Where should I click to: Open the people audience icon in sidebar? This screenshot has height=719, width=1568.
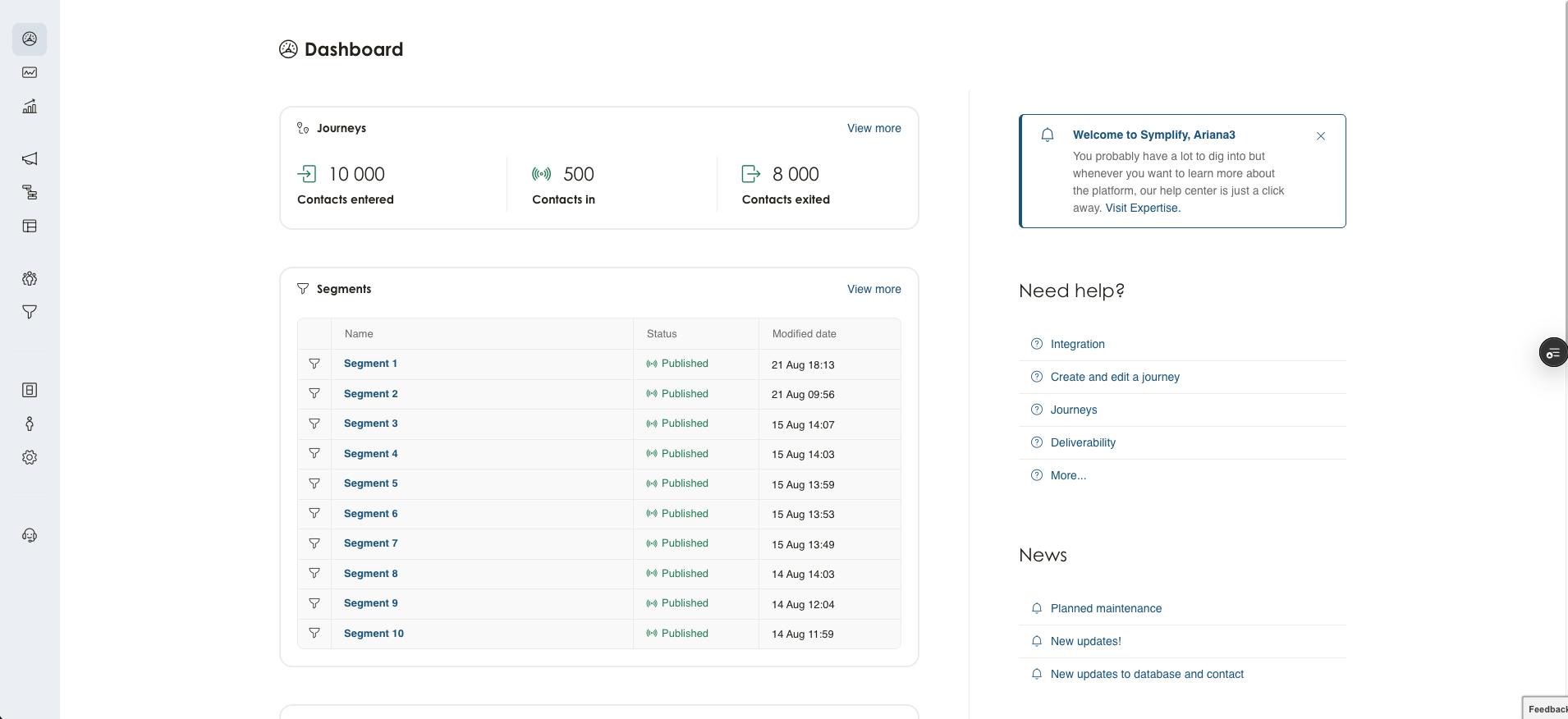[x=30, y=278]
